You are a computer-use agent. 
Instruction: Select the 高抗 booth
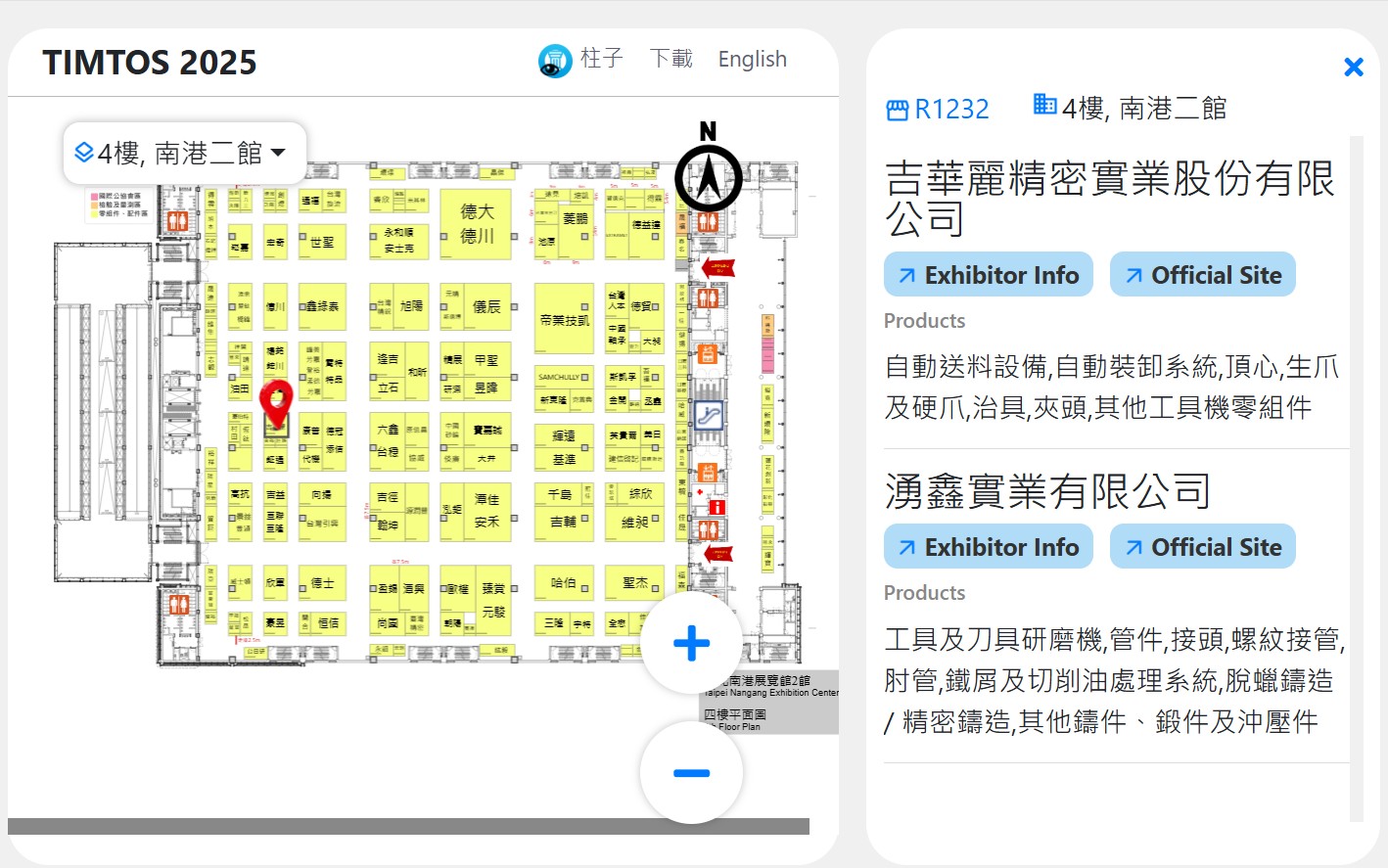click(x=240, y=495)
